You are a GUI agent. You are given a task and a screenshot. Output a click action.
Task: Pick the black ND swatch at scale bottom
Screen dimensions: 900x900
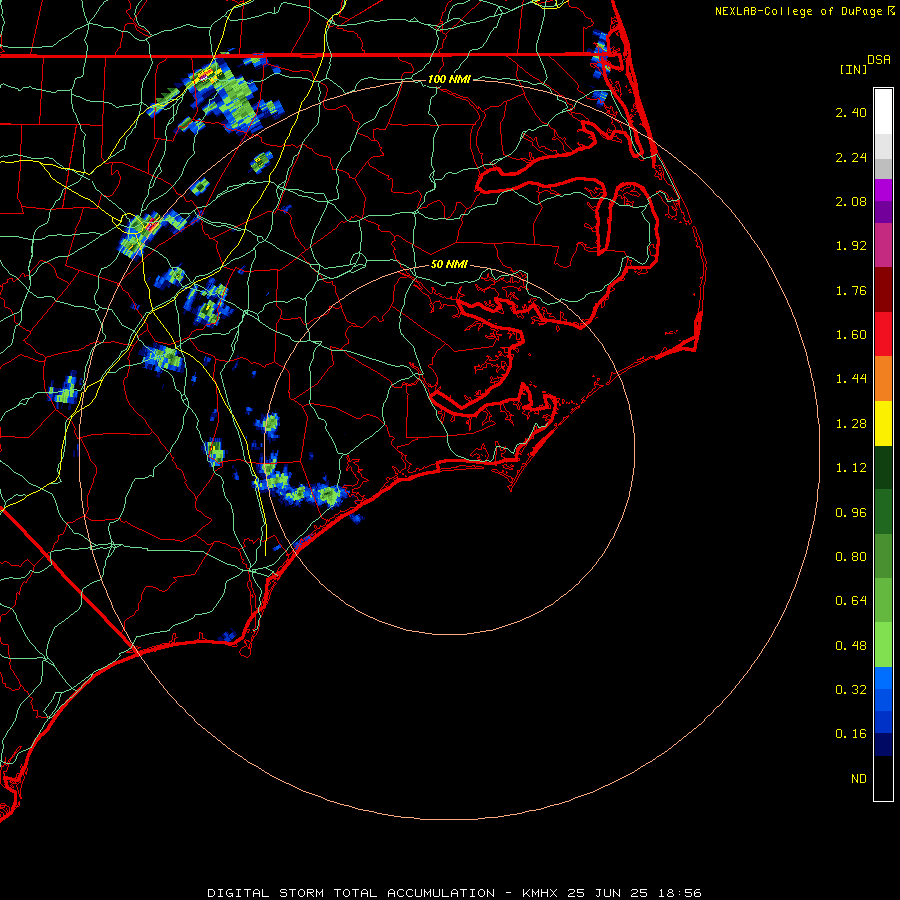tap(883, 778)
